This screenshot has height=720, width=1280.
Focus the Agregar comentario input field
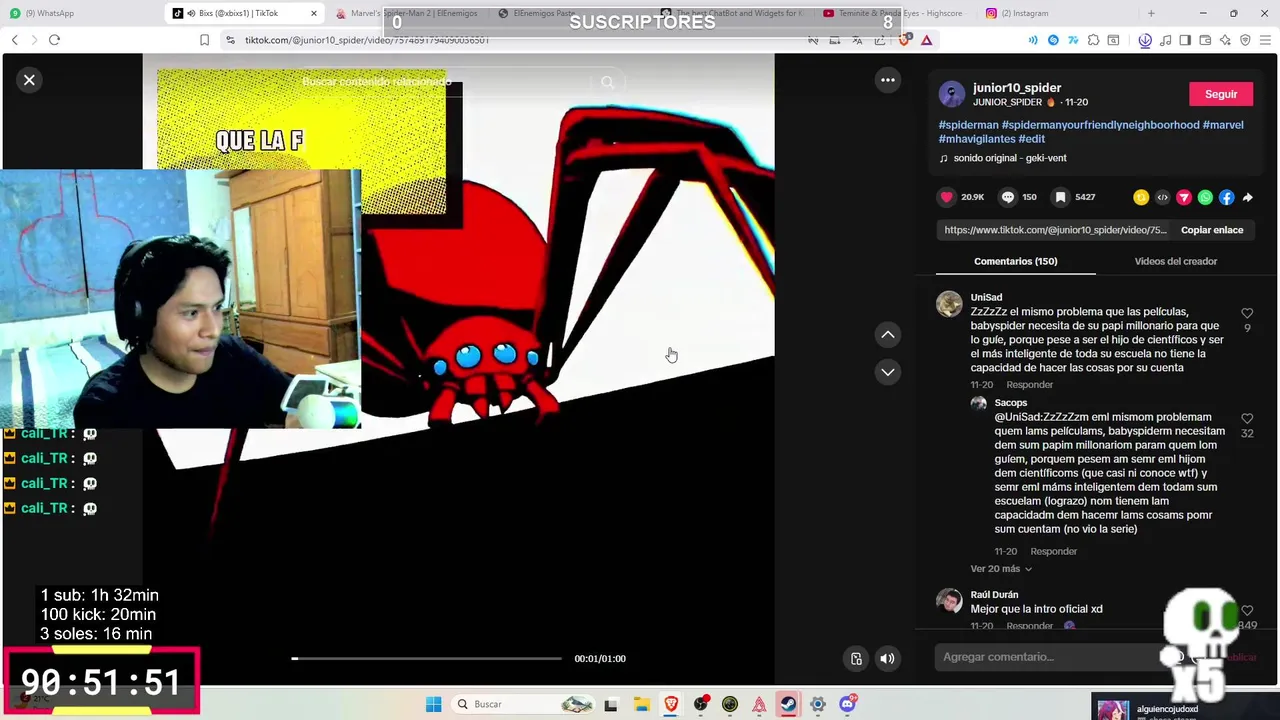pos(1050,657)
